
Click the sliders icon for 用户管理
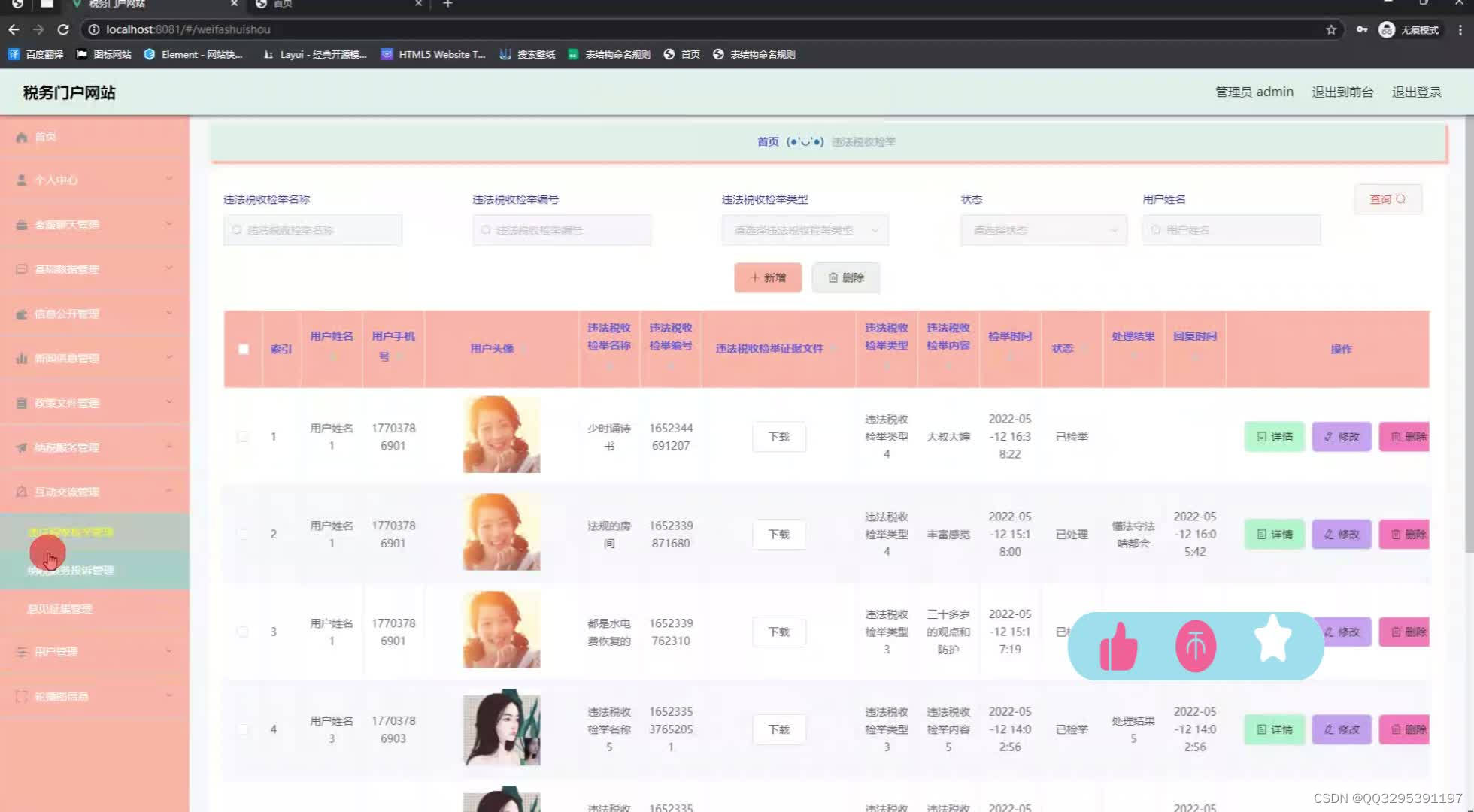pyautogui.click(x=22, y=652)
